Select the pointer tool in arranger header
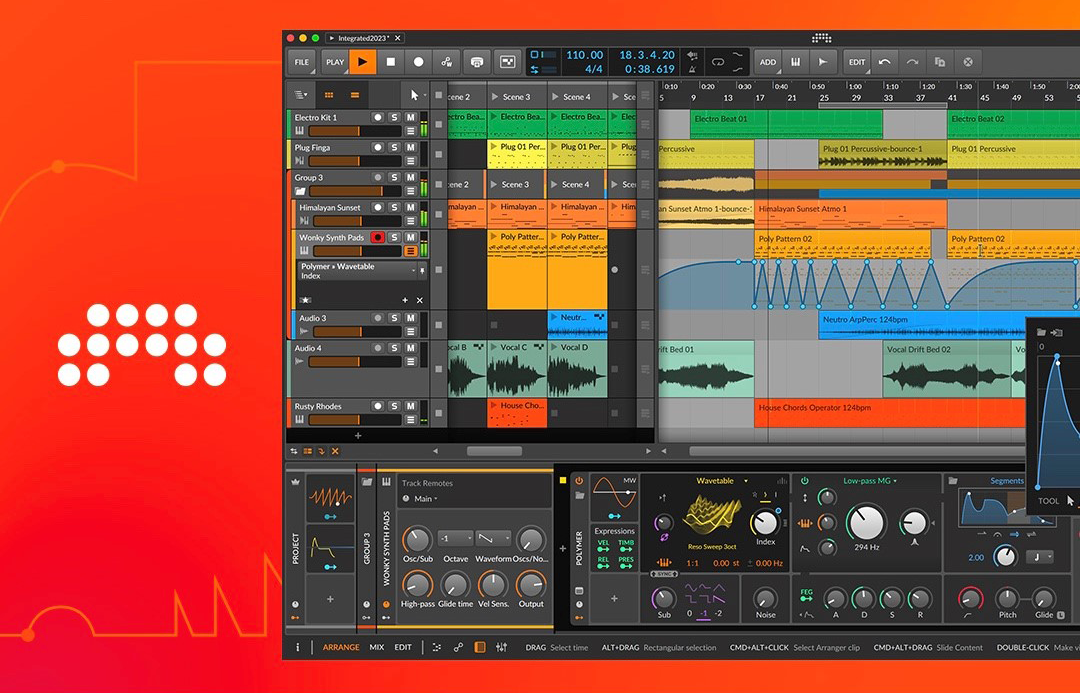 pyautogui.click(x=415, y=95)
